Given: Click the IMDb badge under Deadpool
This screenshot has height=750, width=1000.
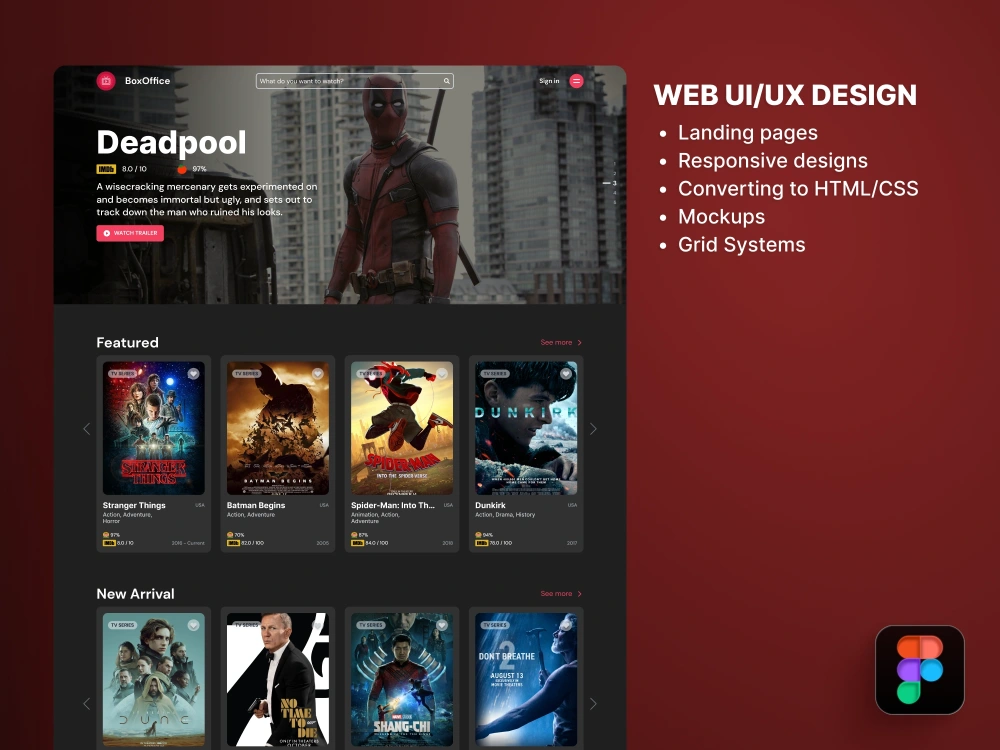Looking at the screenshot, I should click(x=106, y=169).
